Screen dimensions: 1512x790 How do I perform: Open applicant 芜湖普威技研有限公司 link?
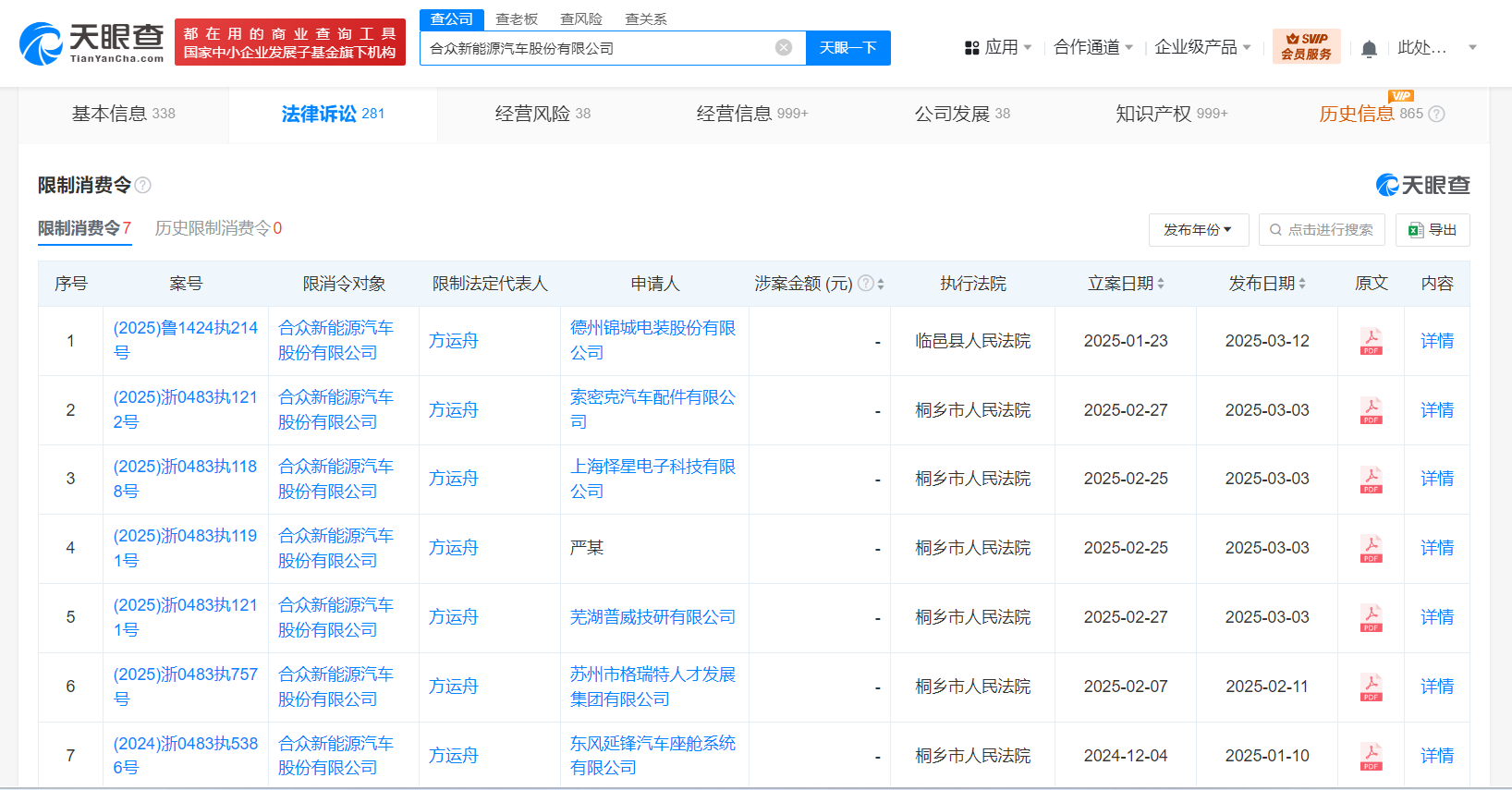pyautogui.click(x=652, y=617)
